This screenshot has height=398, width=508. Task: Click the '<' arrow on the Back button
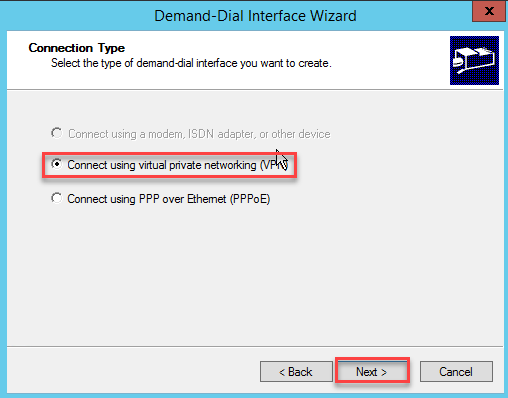click(x=282, y=372)
